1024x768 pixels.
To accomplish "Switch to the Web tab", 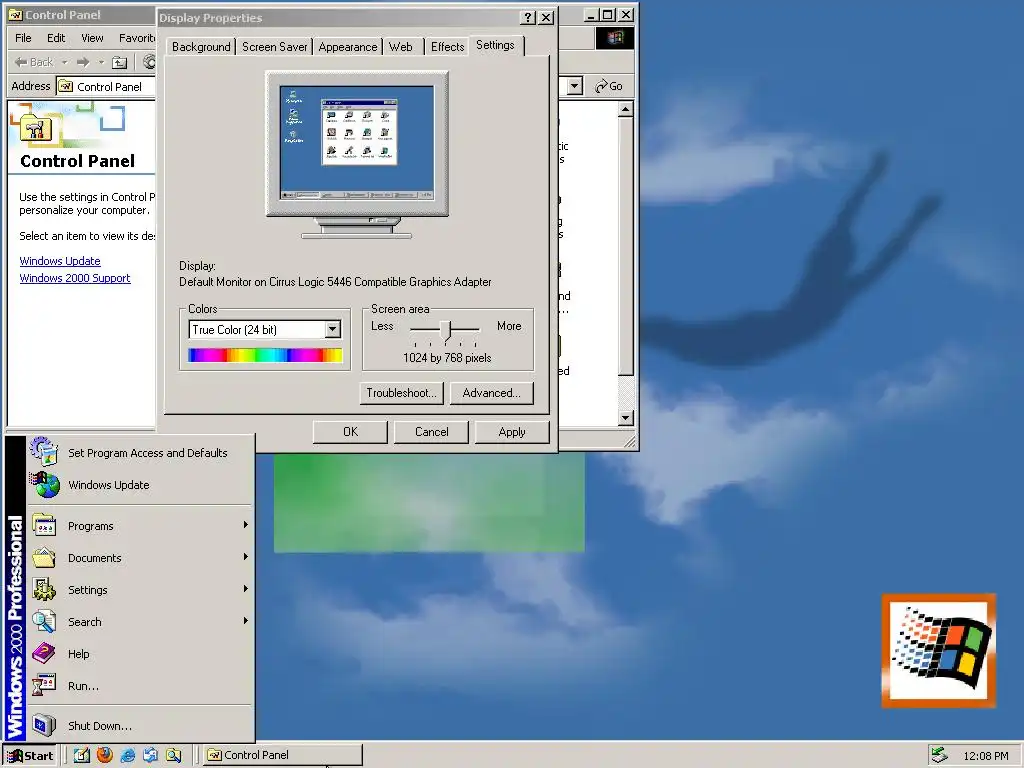I will click(400, 47).
